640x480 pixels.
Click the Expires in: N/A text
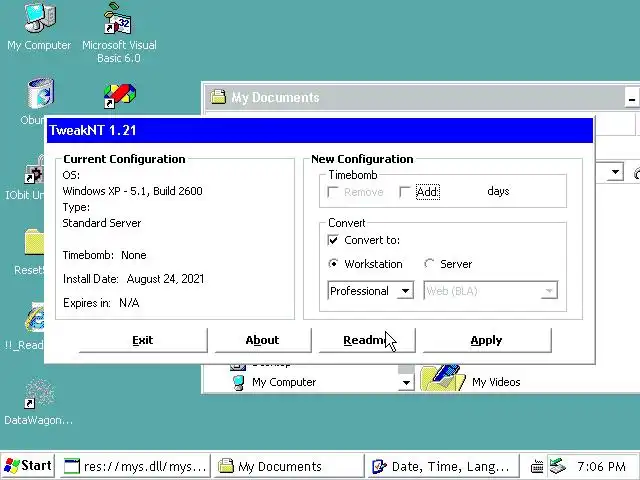[x=101, y=303]
